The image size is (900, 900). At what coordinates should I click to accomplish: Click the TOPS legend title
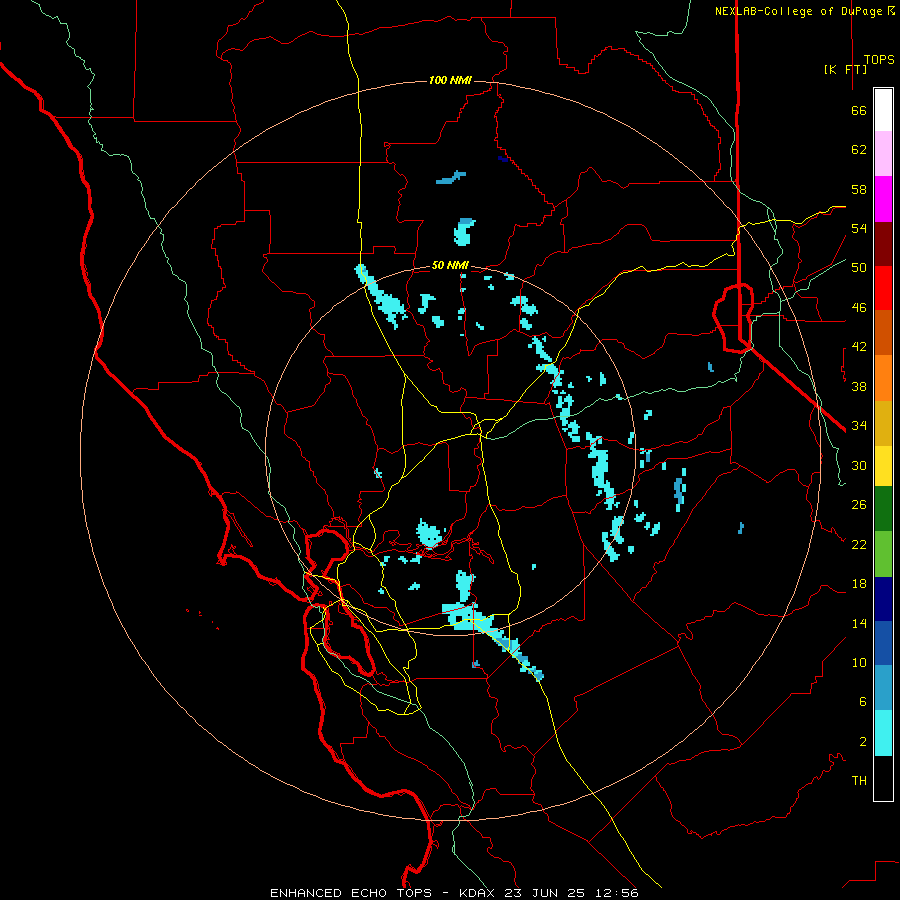coord(879,60)
